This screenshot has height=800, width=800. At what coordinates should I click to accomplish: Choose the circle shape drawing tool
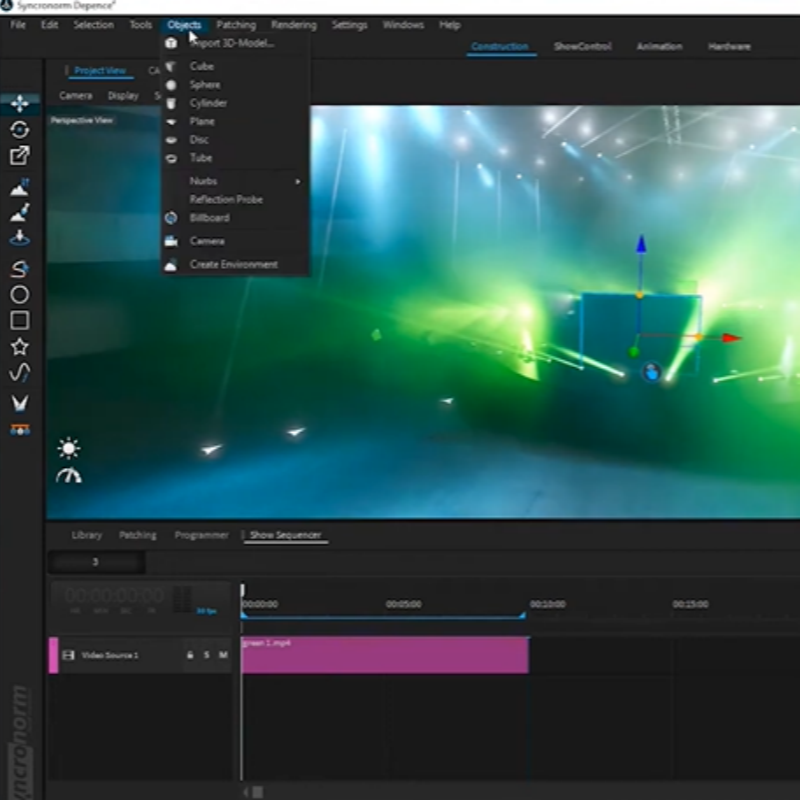[19, 294]
